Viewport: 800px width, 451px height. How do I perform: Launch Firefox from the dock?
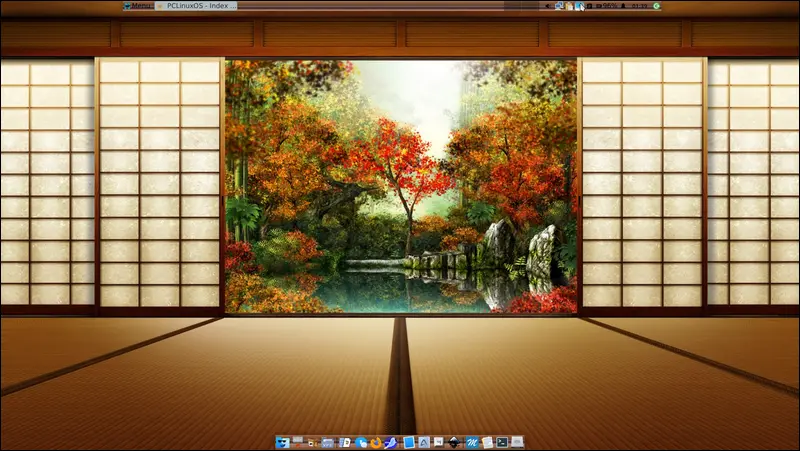376,443
